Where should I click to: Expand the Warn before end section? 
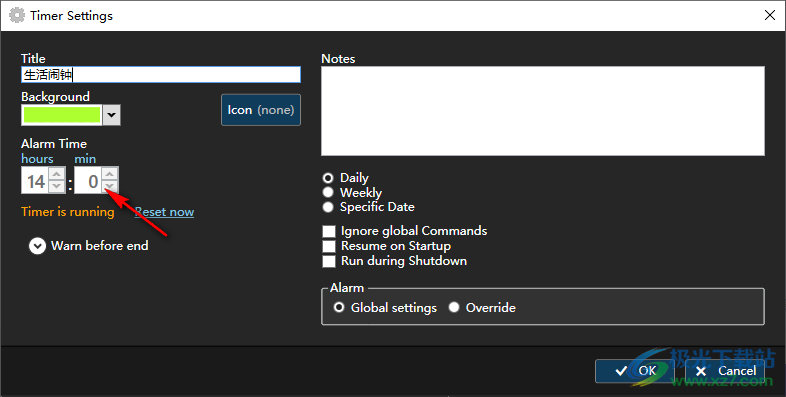(37, 246)
